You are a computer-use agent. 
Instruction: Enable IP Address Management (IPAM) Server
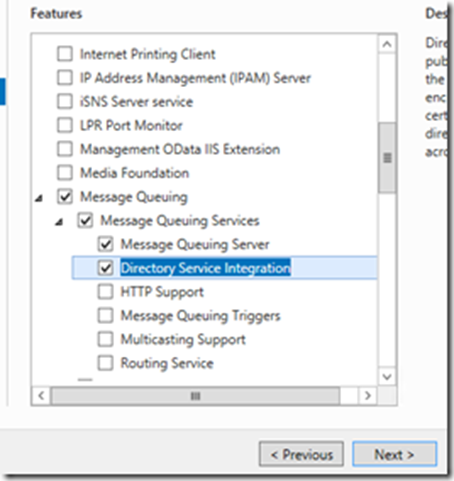tap(65, 78)
